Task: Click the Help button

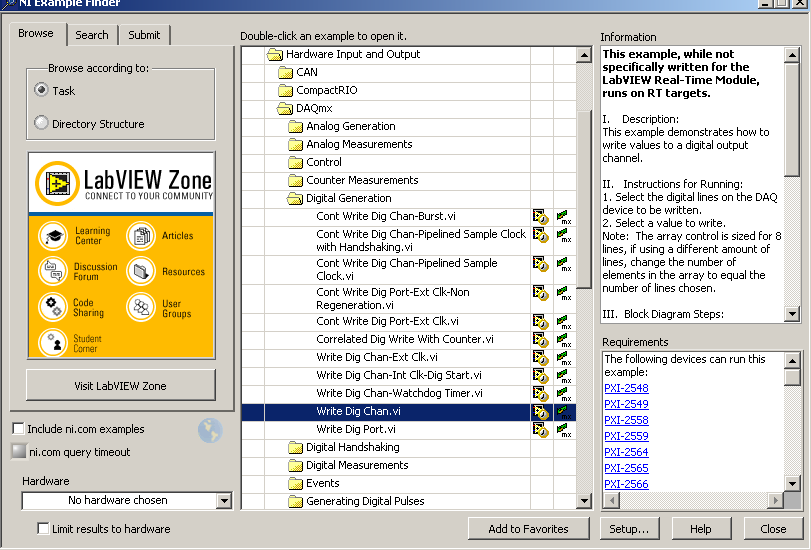Action: coord(701,529)
